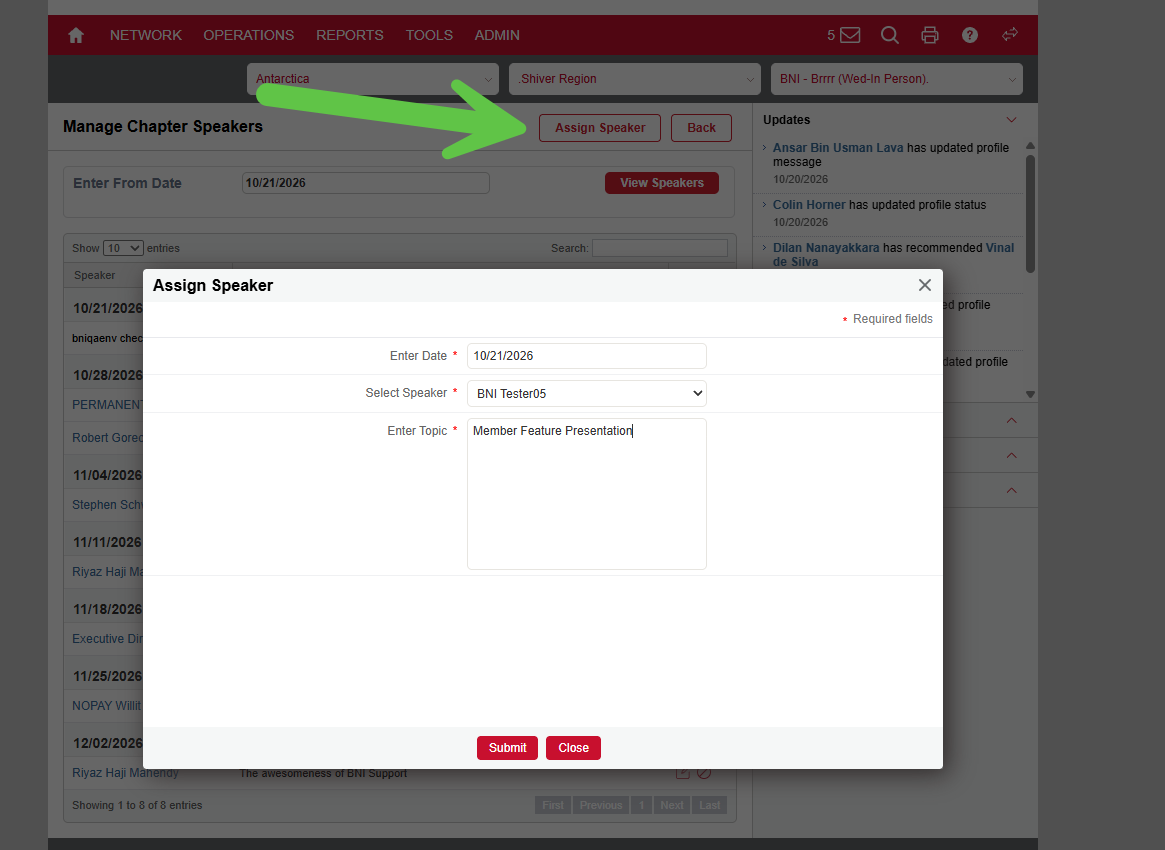The height and width of the screenshot is (850, 1165).
Task: Open the OPERATIONS menu
Action: (249, 35)
